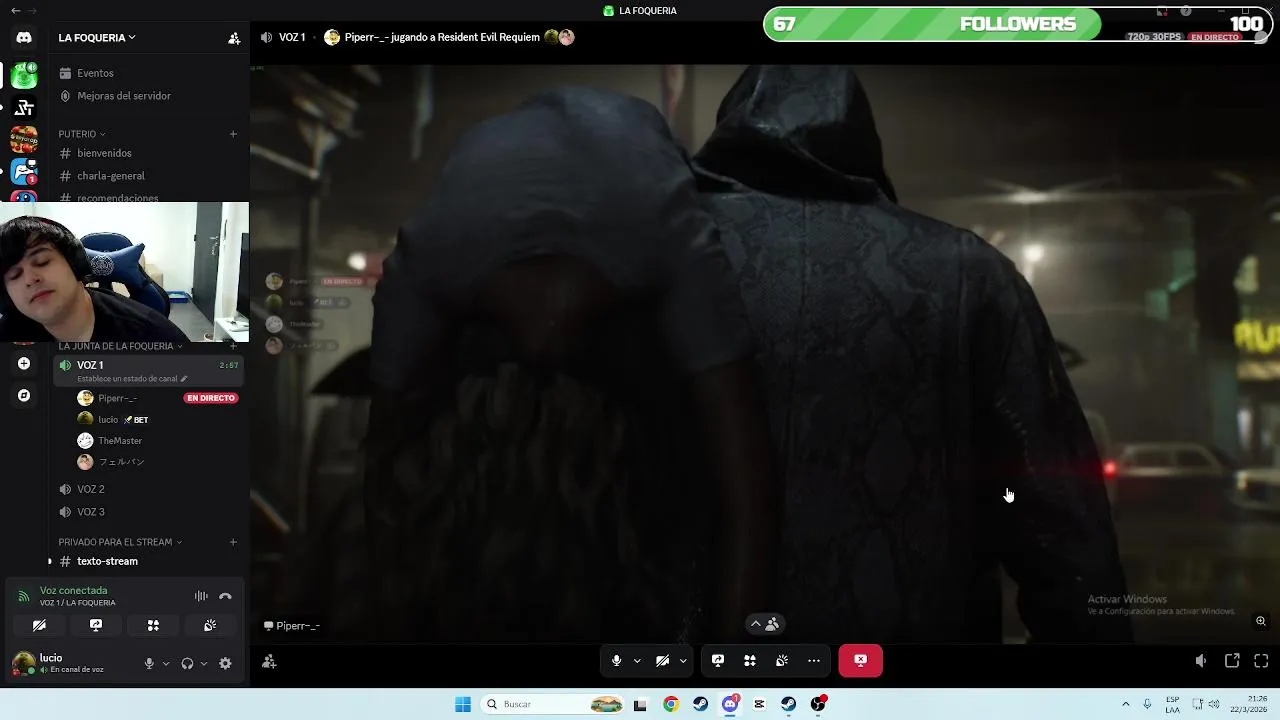The image size is (1280, 720).
Task: Open more options ellipsis in call controls
Action: click(x=814, y=661)
